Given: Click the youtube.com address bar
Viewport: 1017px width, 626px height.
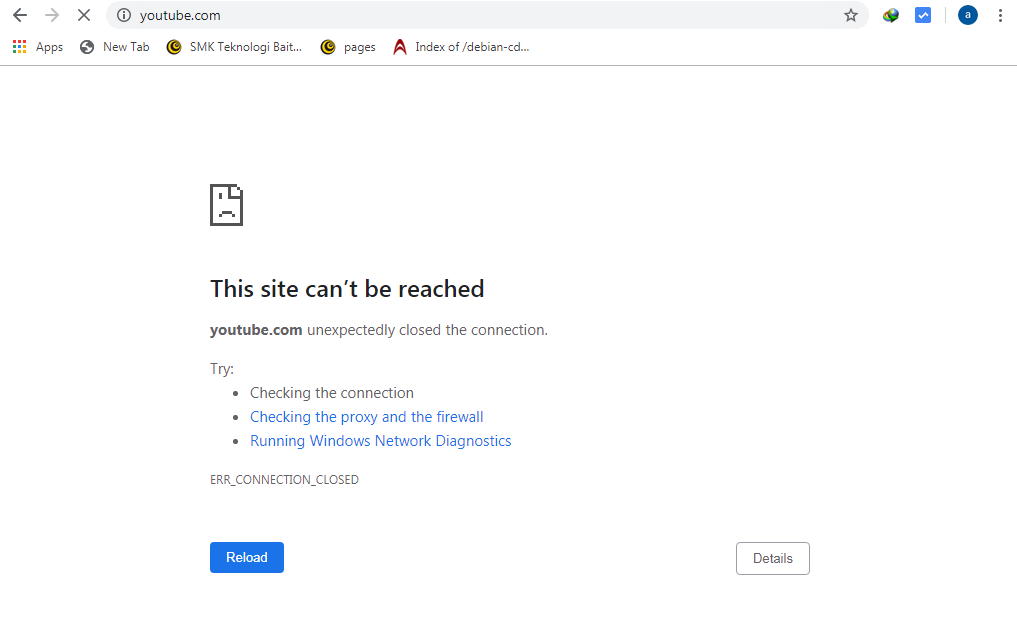Looking at the screenshot, I should 486,15.
